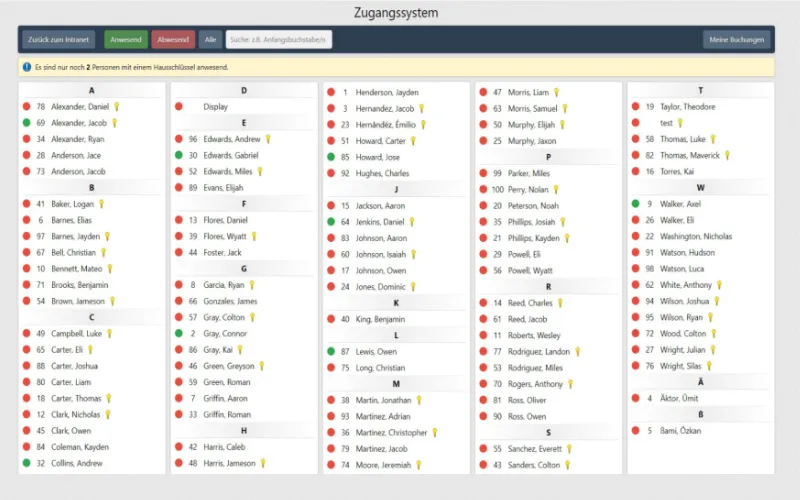The height and width of the screenshot is (500, 800).
Task: Click the key icon next to Edwards, Andrew
Action: 268,139
